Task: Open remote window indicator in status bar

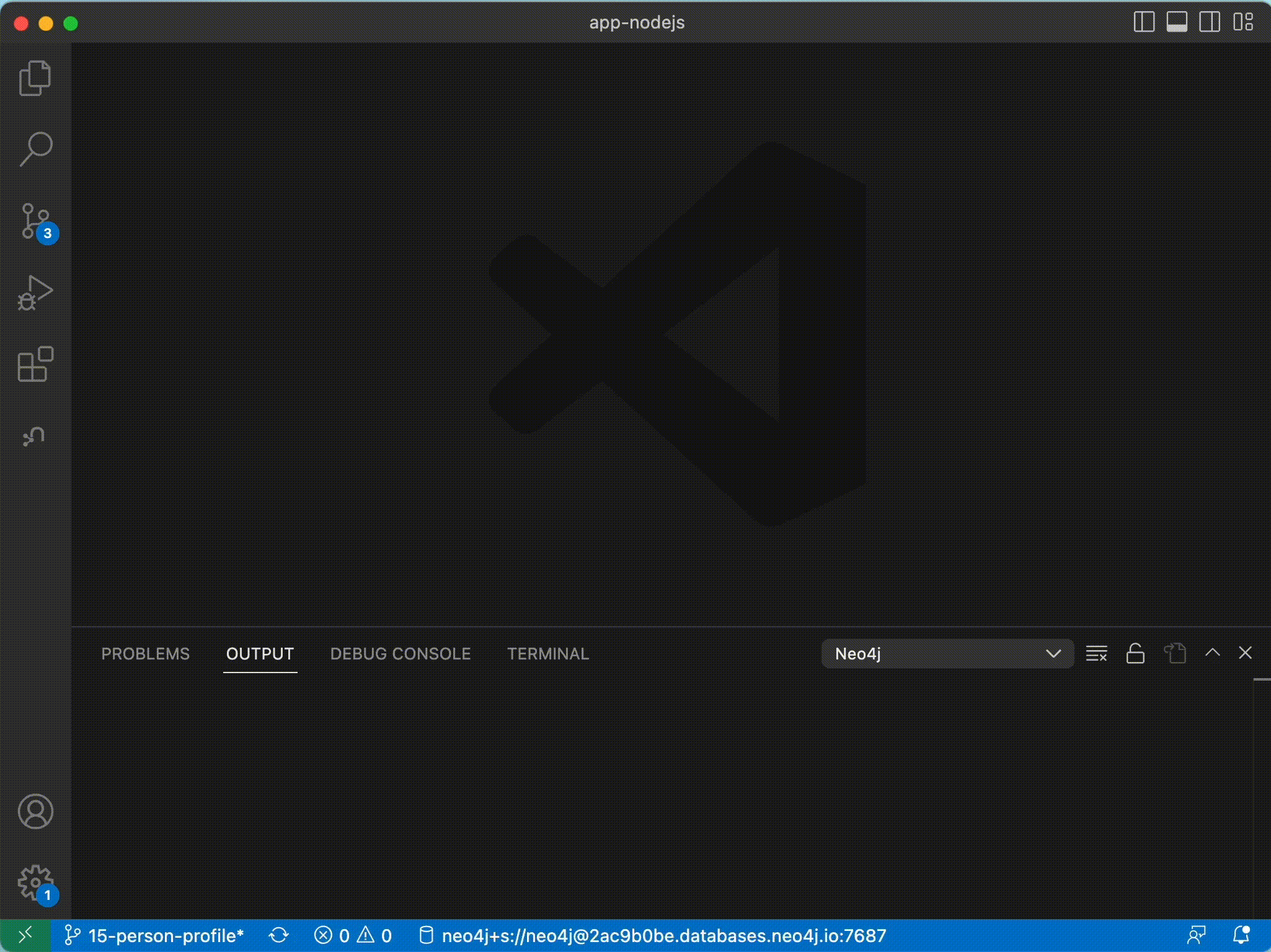Action: point(25,935)
